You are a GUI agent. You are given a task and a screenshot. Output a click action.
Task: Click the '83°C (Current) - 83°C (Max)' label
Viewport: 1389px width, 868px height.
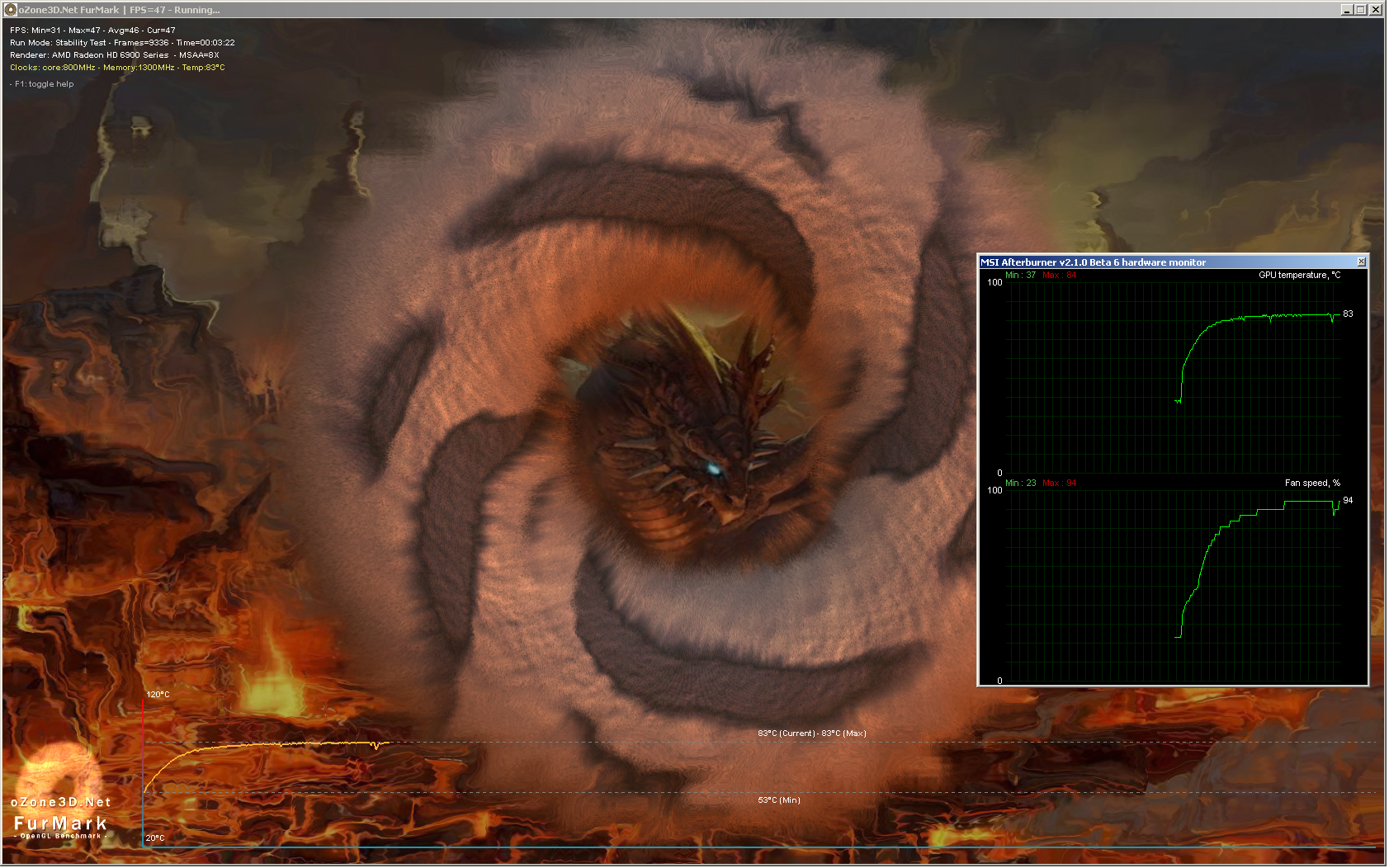(812, 734)
